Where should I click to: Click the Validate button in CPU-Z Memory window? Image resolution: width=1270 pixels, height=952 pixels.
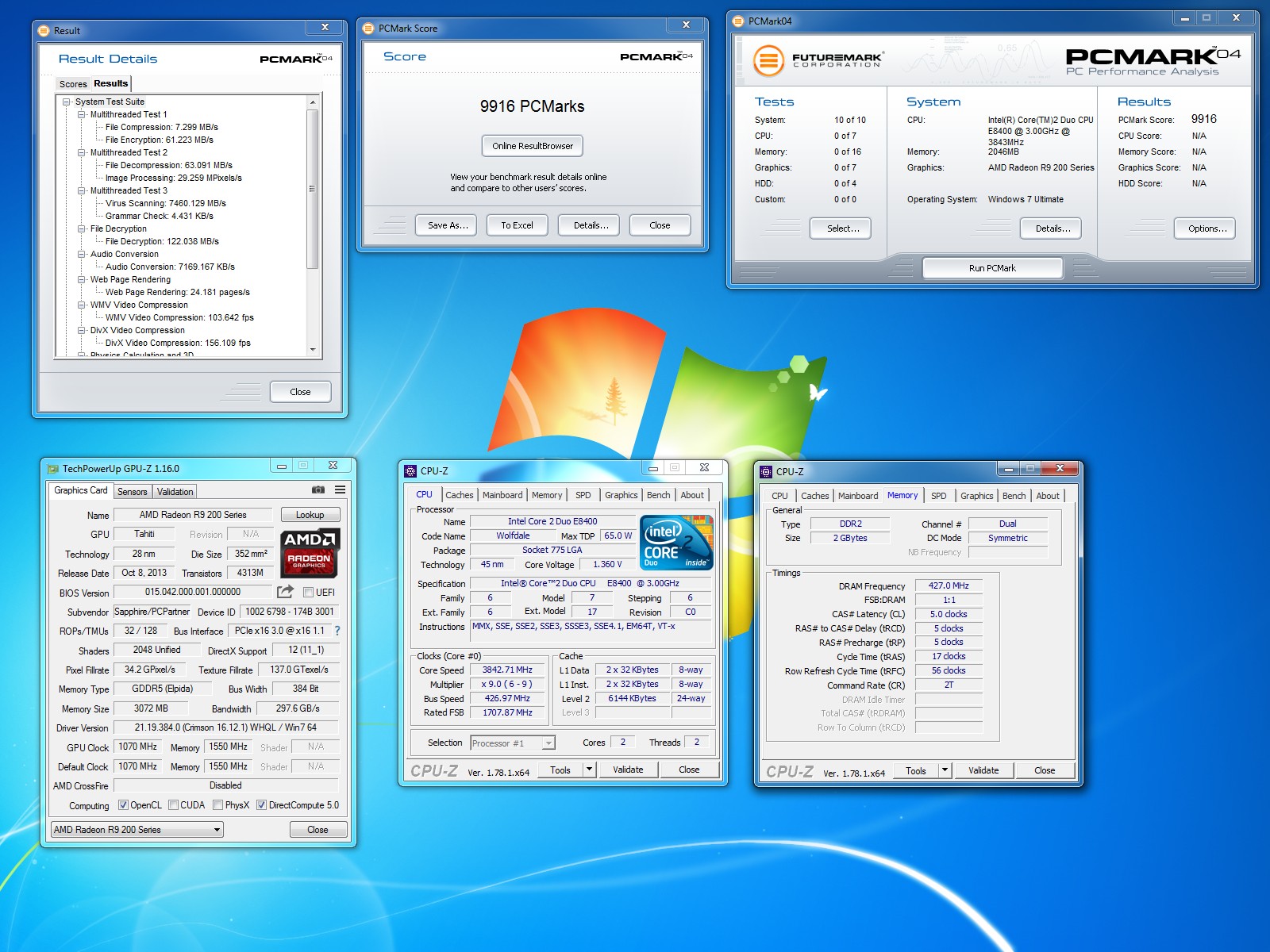(983, 770)
